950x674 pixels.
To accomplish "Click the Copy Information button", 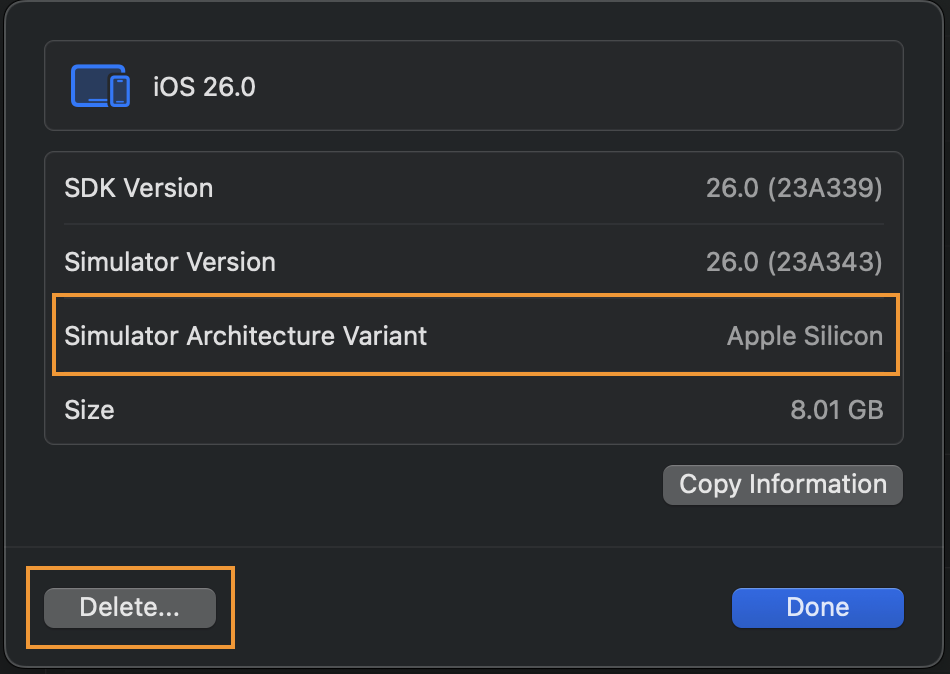I will point(782,485).
